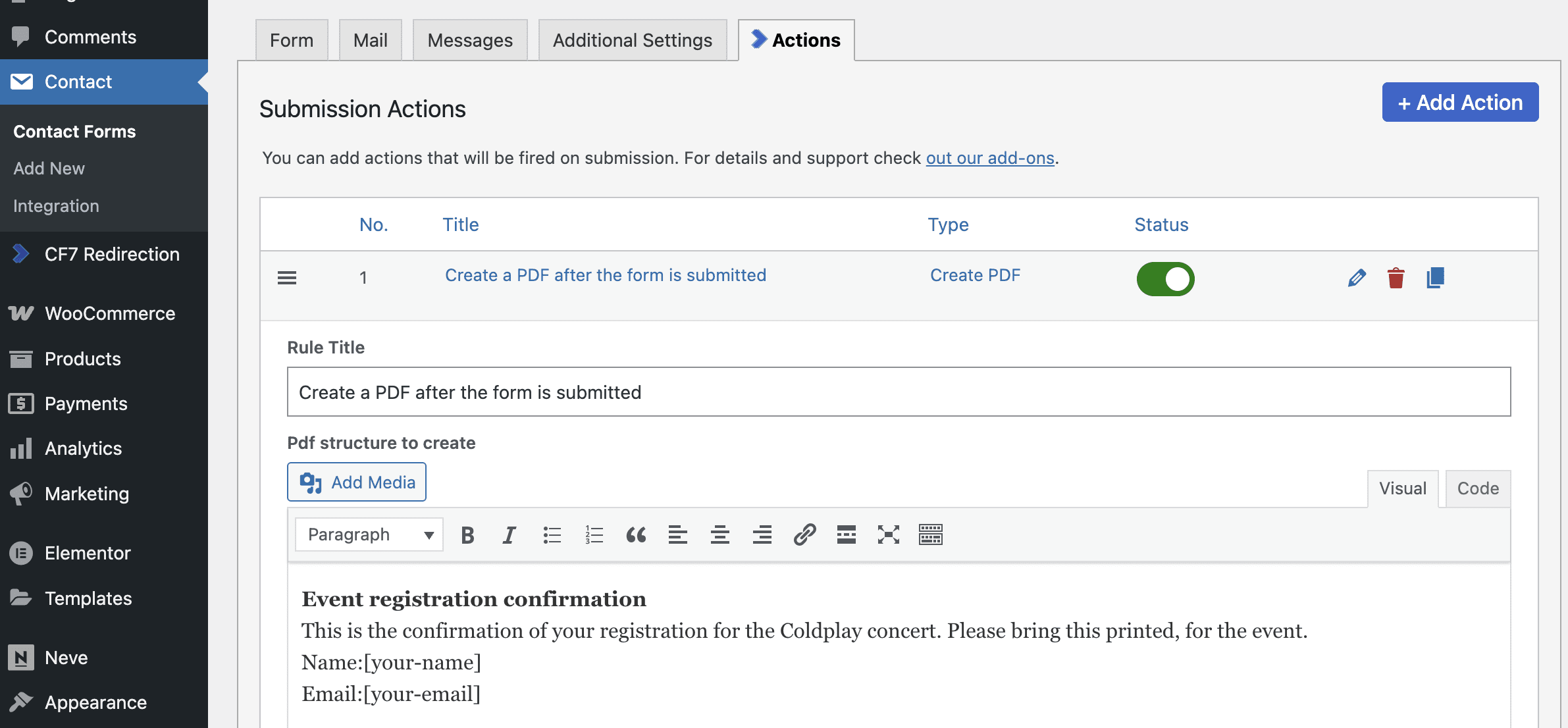Click the pencil edit action icon
The image size is (1568, 728).
[1357, 278]
